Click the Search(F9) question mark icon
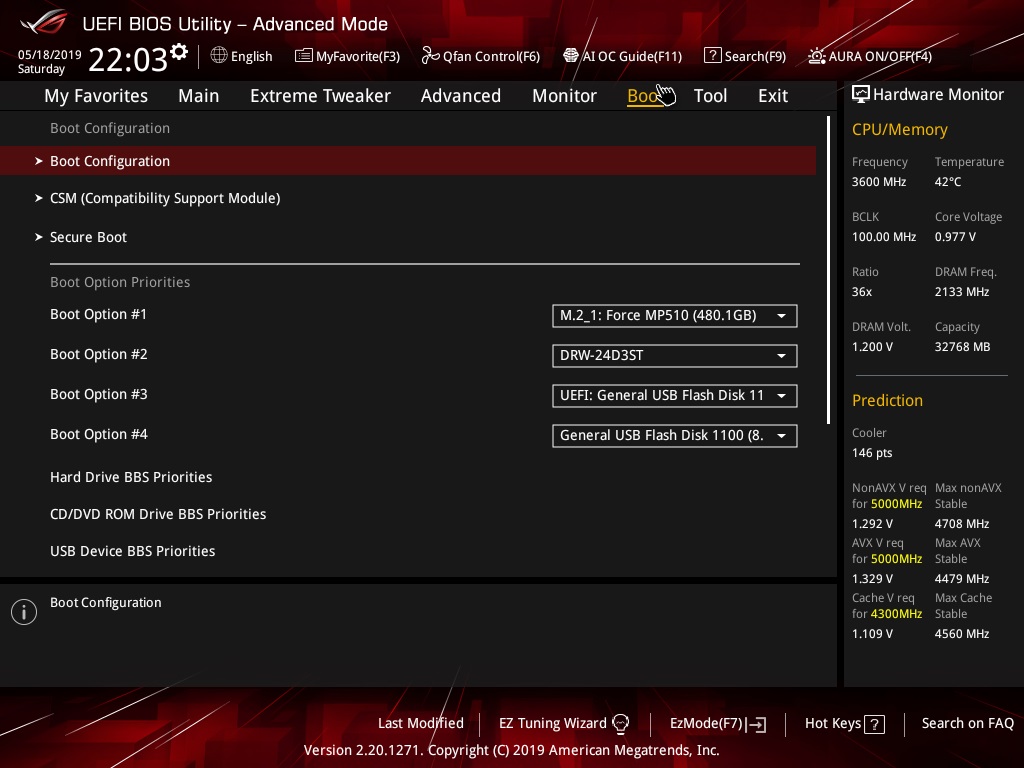Viewport: 1024px width, 768px height. [712, 56]
